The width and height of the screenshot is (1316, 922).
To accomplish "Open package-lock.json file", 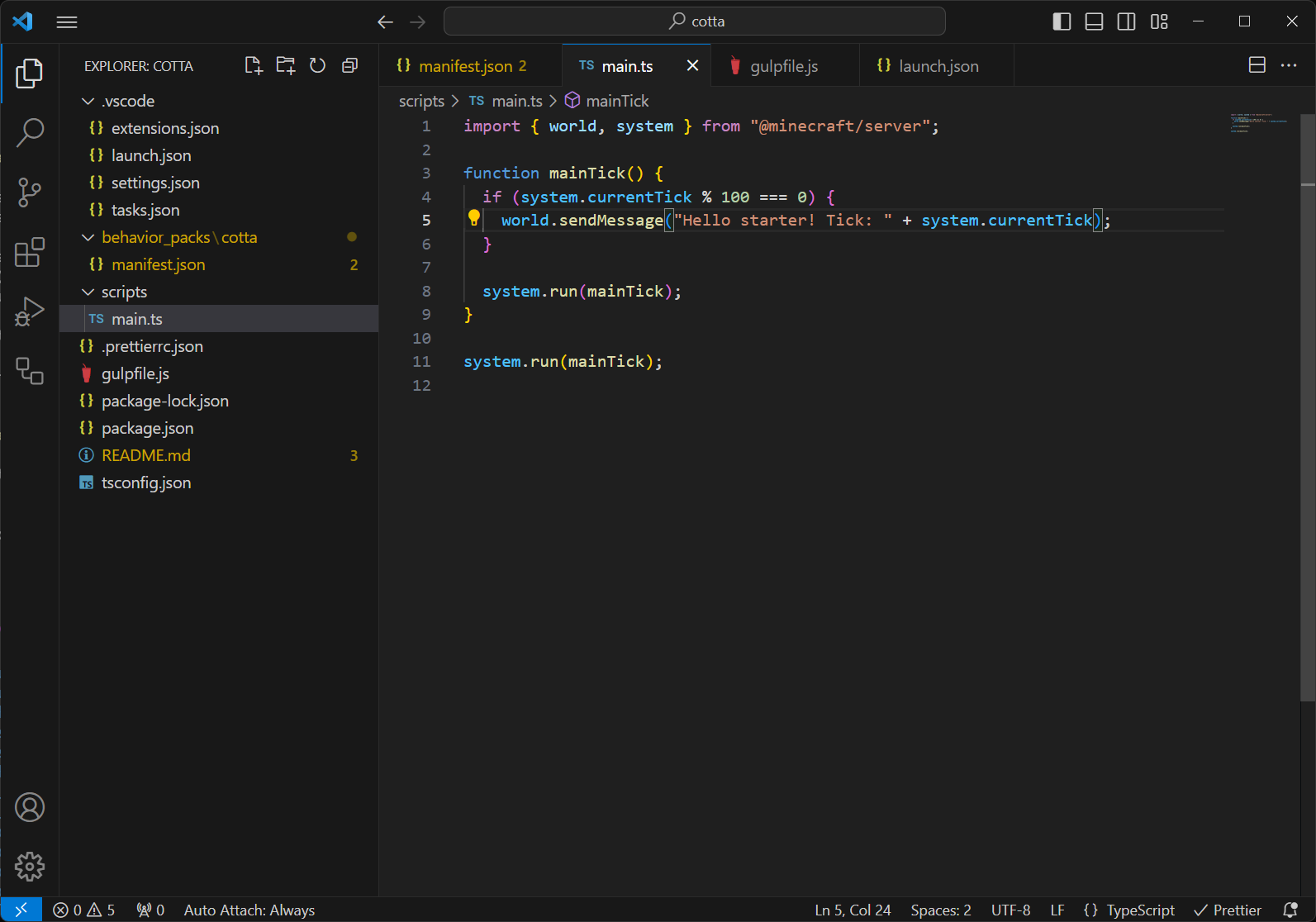I will click(x=219, y=401).
